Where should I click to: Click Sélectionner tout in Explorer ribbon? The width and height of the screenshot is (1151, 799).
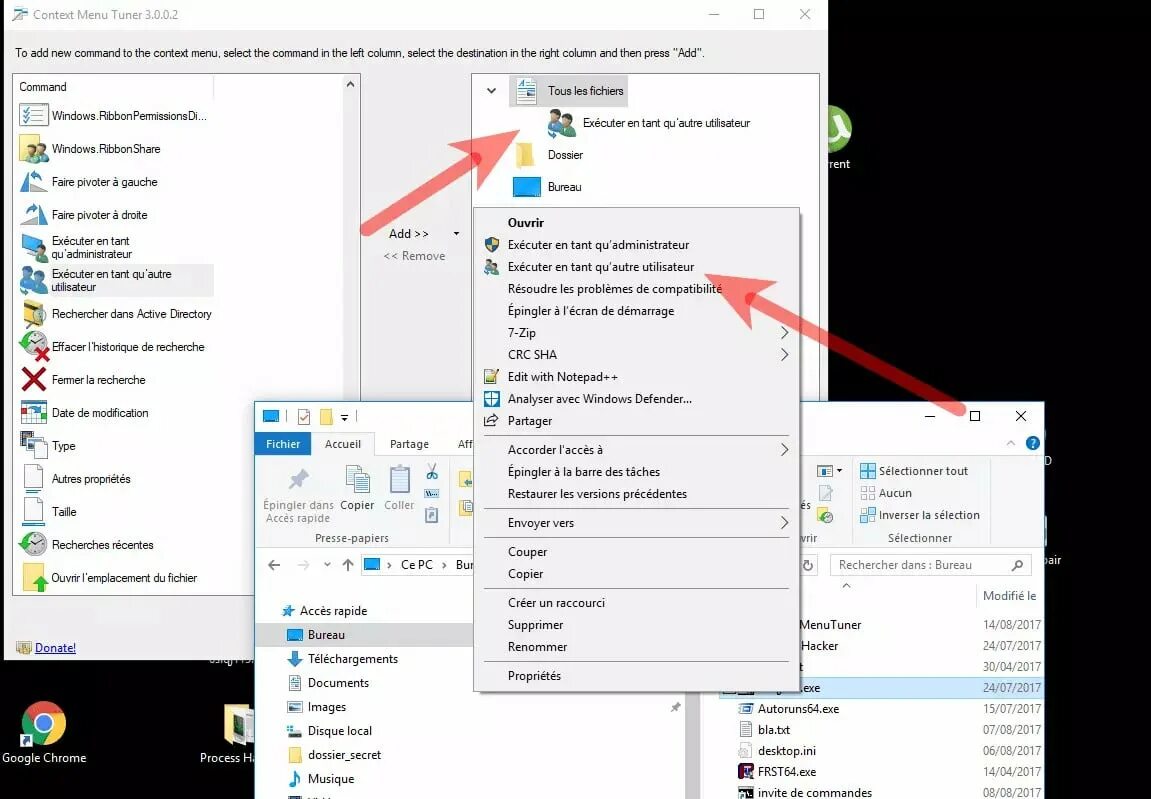pos(914,471)
